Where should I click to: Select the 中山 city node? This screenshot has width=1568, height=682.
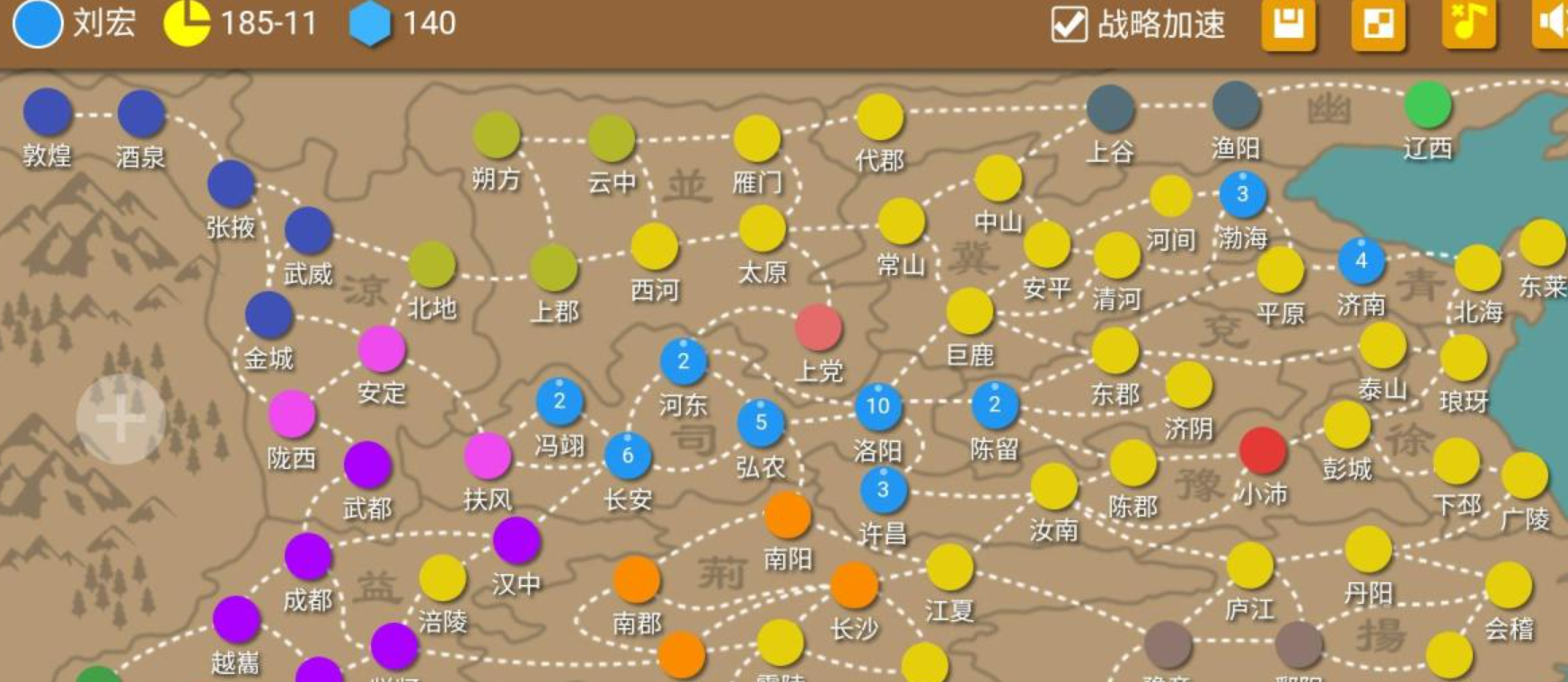tap(999, 178)
